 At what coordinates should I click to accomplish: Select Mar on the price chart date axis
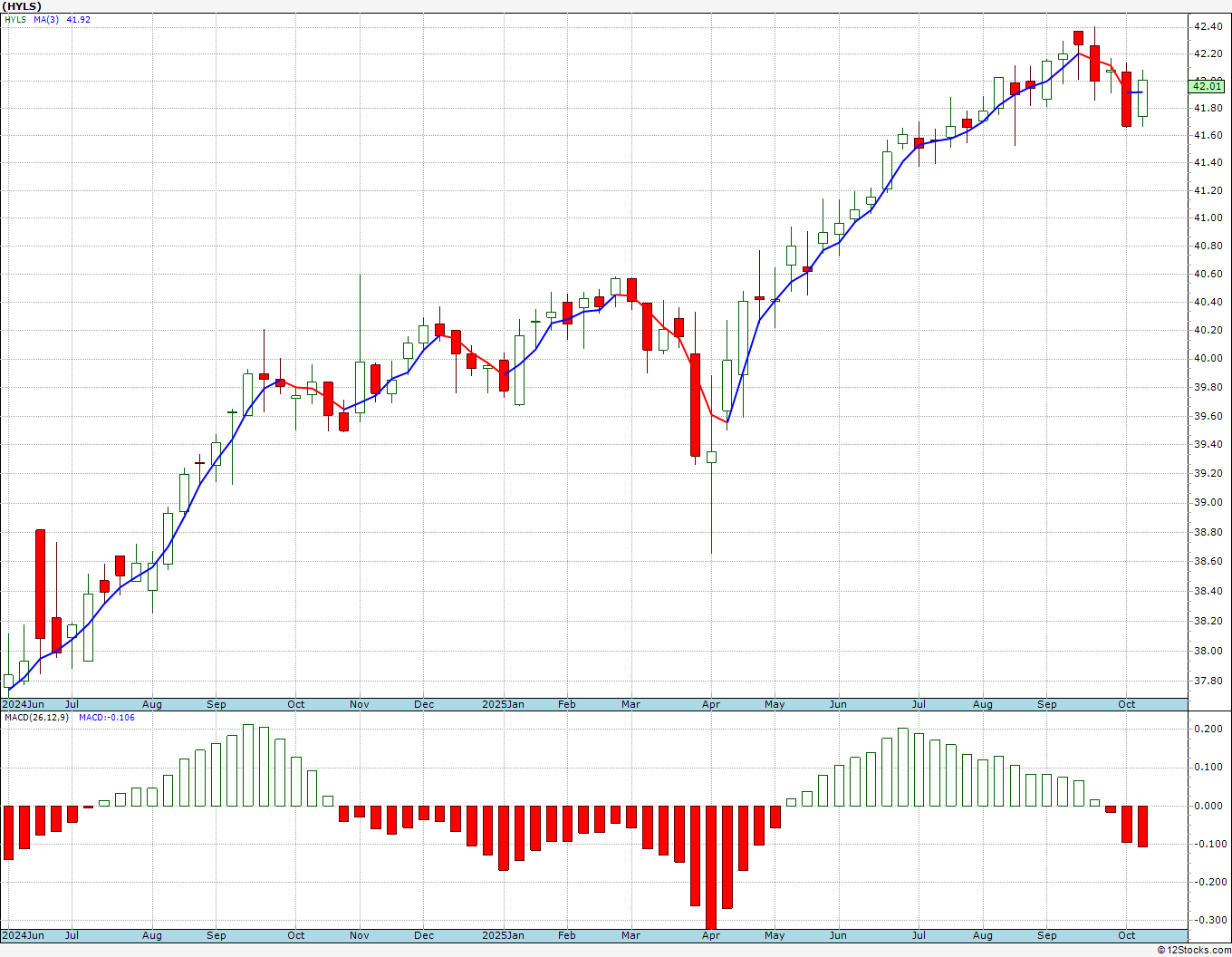click(631, 704)
